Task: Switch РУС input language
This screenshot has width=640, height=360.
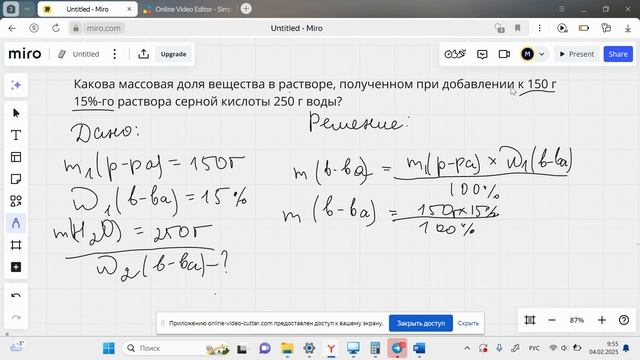Action: (534, 348)
